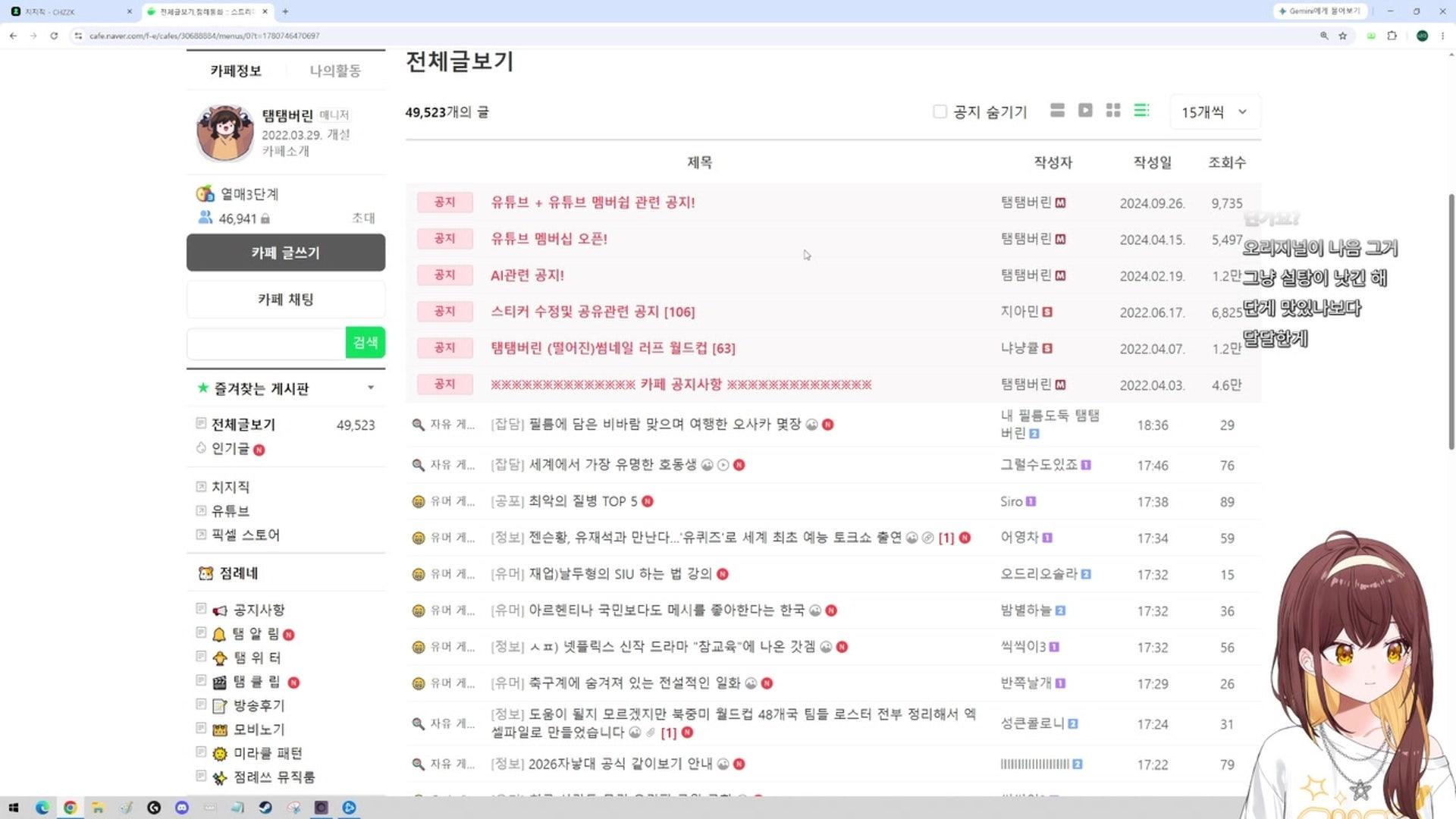The image size is (1456, 819).
Task: Click the 탬탬버린 cafe profile image
Action: pos(224,133)
